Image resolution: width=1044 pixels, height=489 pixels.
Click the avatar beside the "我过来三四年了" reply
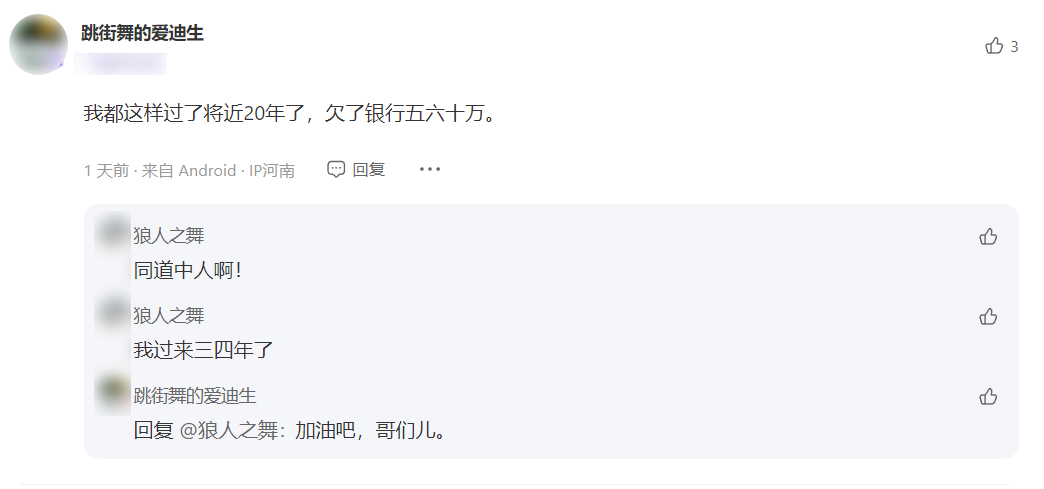pyautogui.click(x=113, y=312)
